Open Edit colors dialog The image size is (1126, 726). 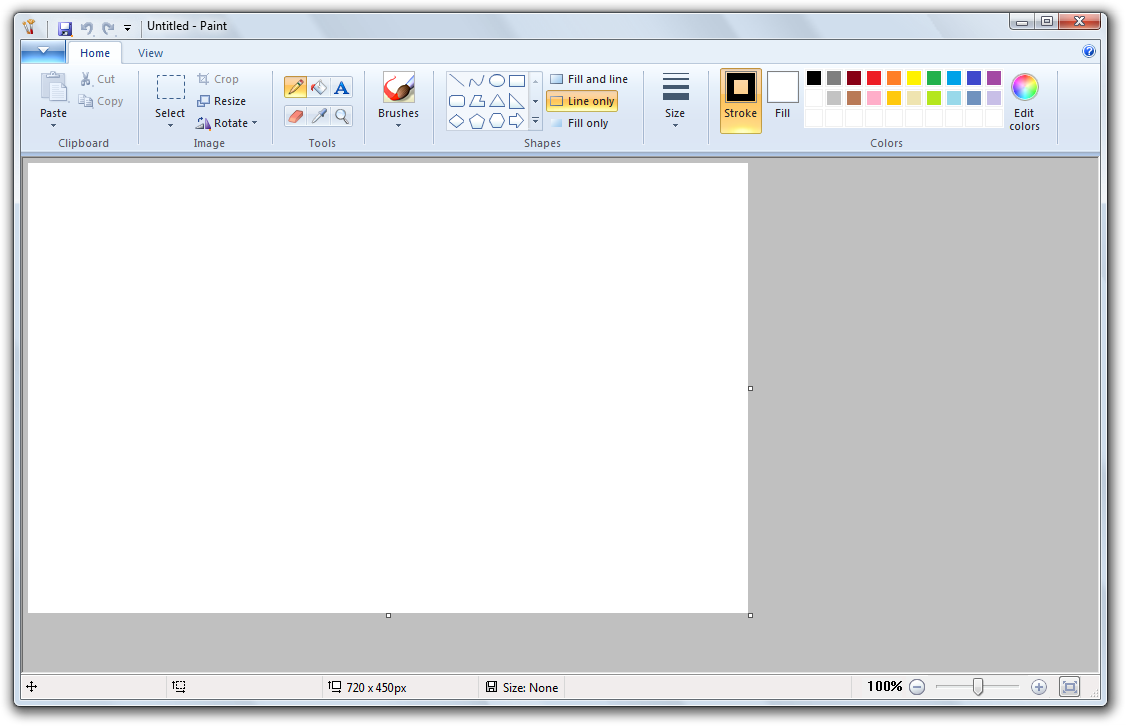[x=1024, y=102]
